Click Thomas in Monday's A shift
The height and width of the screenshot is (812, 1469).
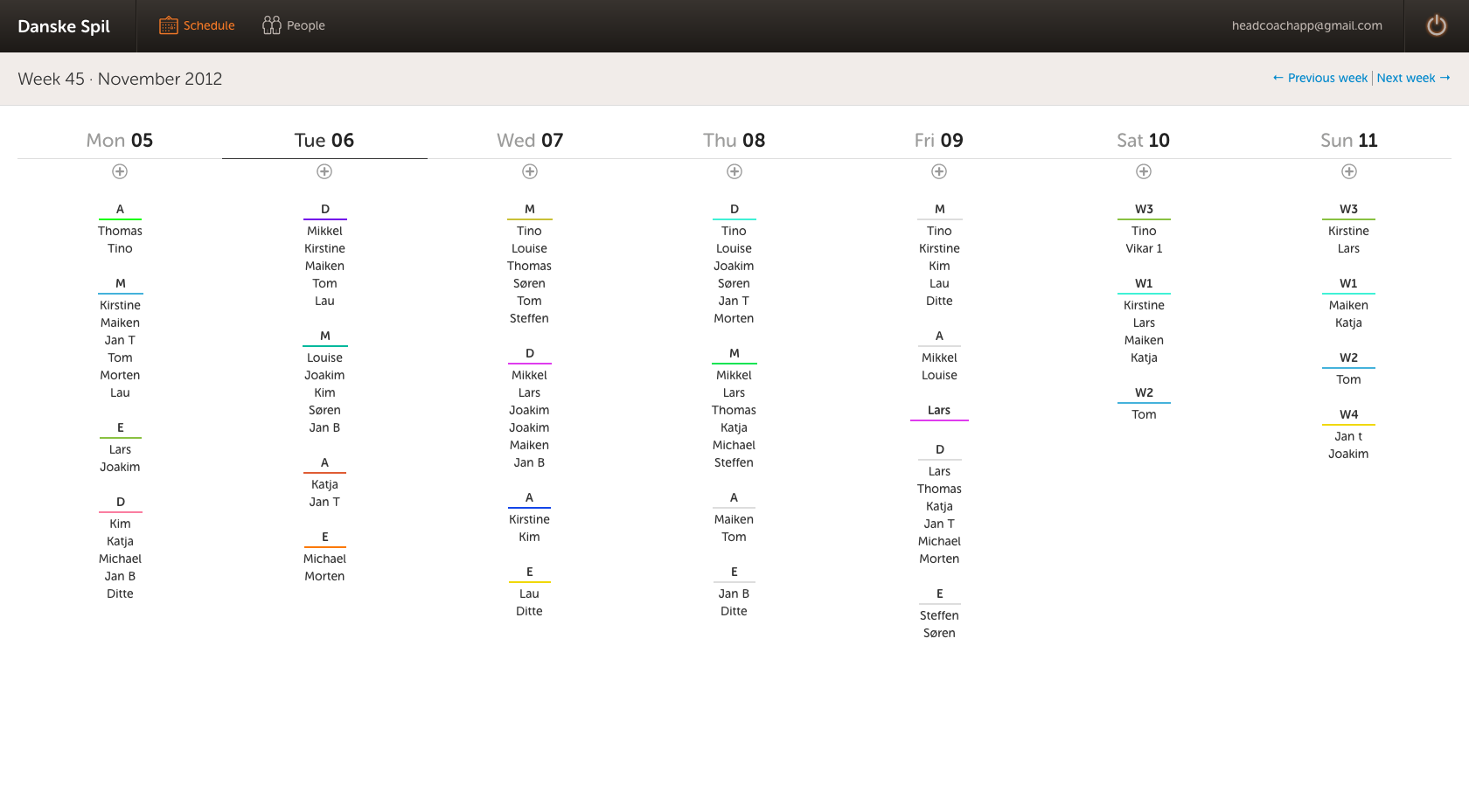click(120, 231)
